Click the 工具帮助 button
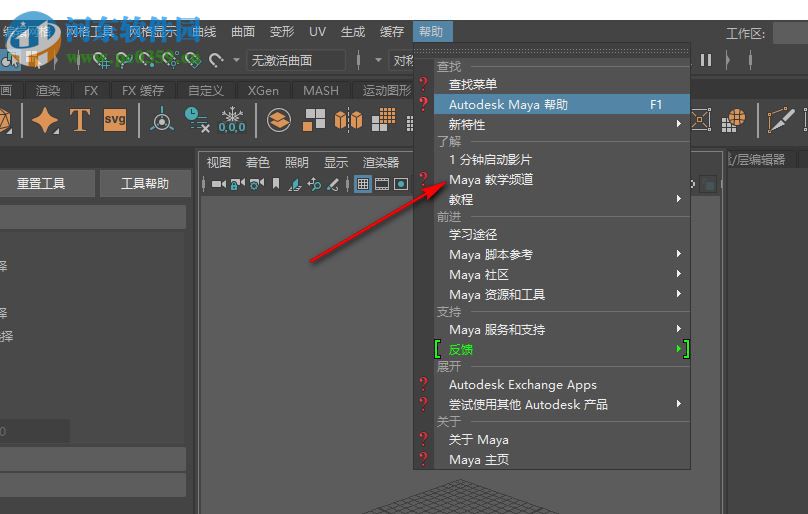 point(145,184)
